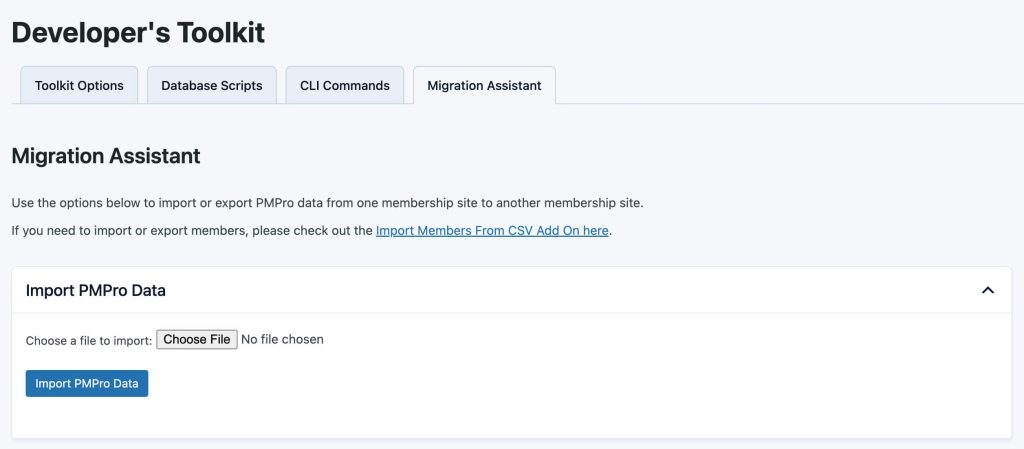This screenshot has width=1024, height=449.
Task: Click the "No file chosen" file field text
Action: coord(283,340)
